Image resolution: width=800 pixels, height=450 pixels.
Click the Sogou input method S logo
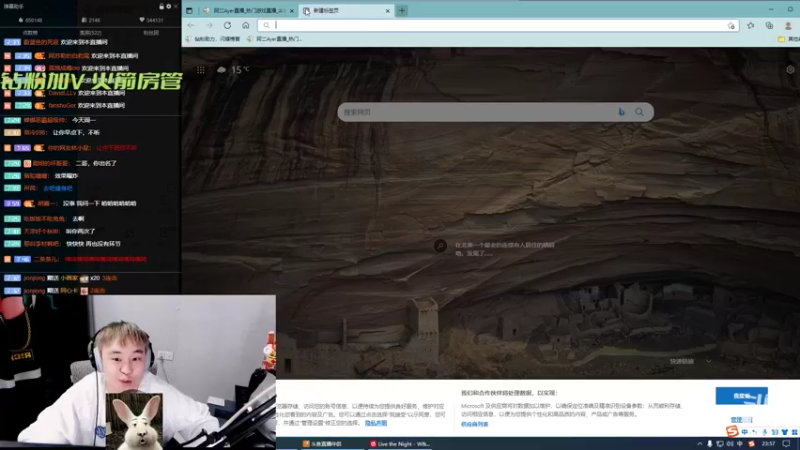click(733, 432)
